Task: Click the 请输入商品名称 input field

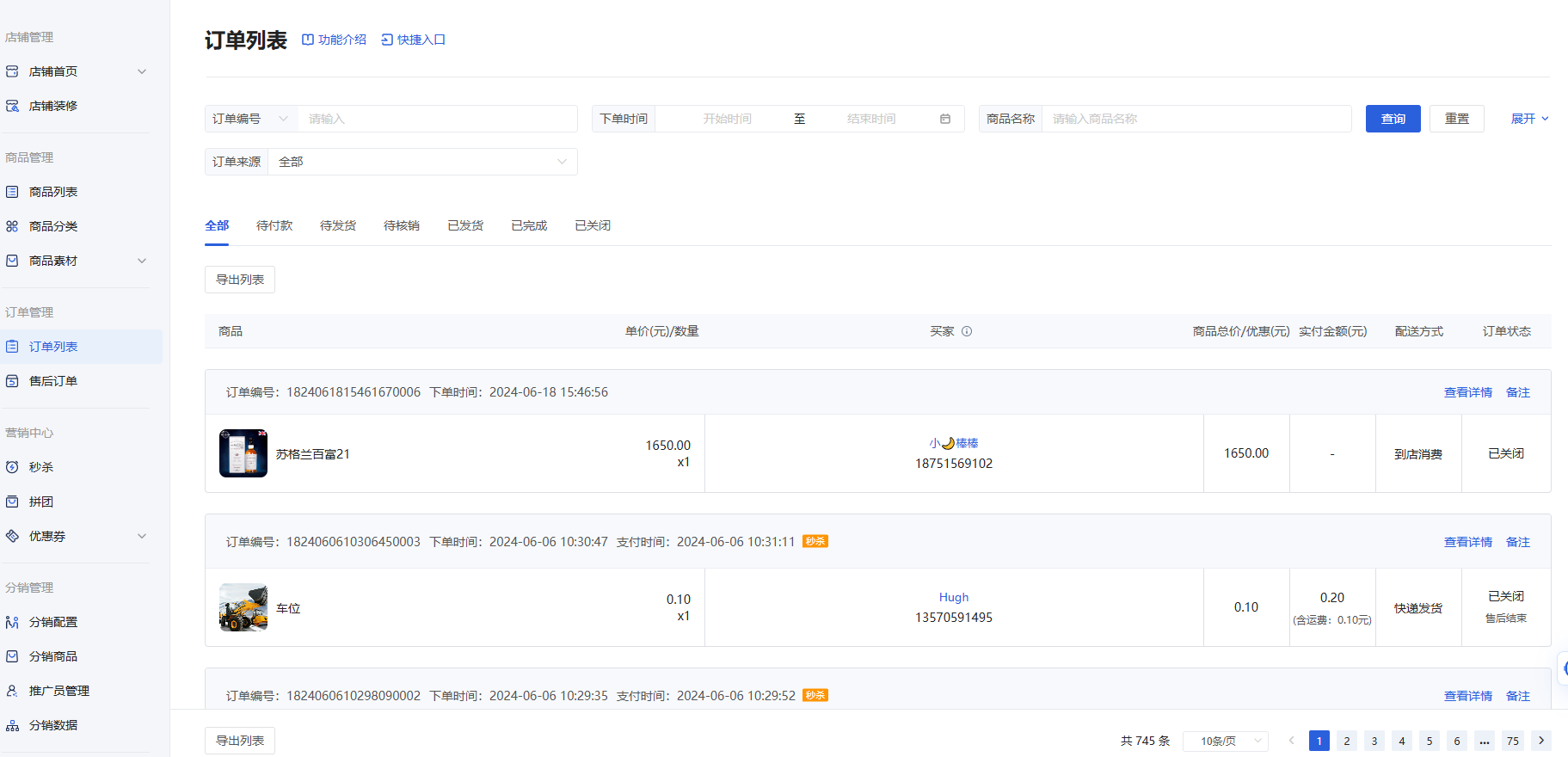Action: coord(1196,119)
